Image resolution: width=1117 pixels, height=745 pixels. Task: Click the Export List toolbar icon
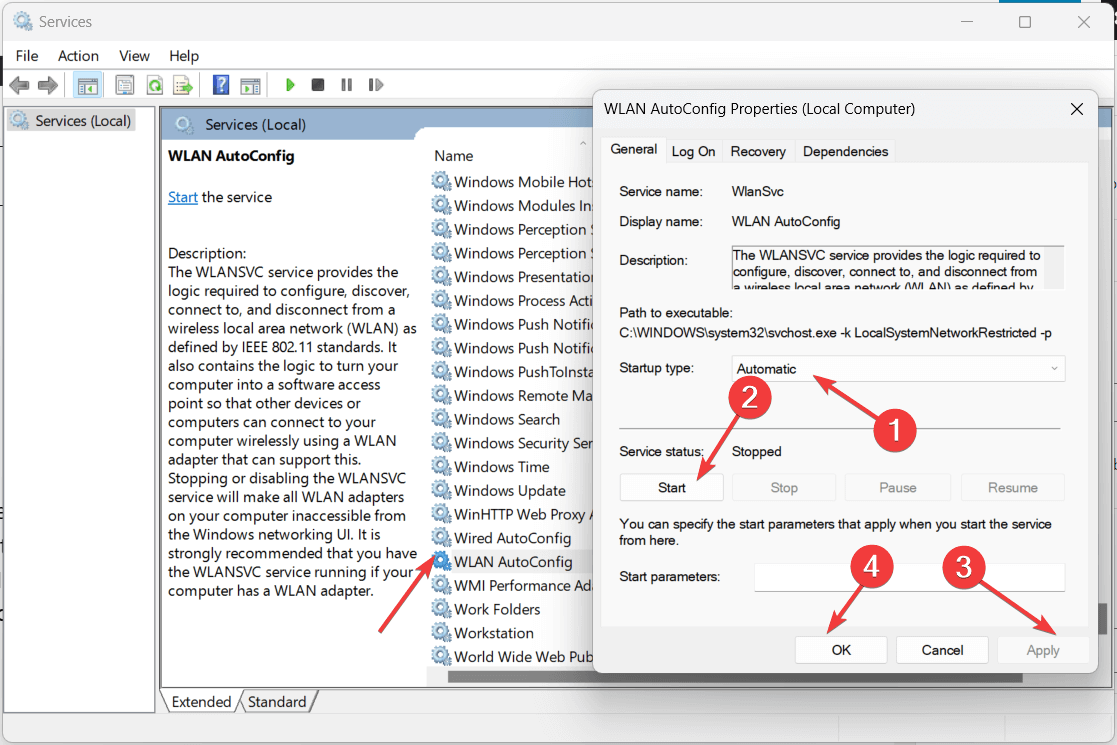[x=183, y=85]
